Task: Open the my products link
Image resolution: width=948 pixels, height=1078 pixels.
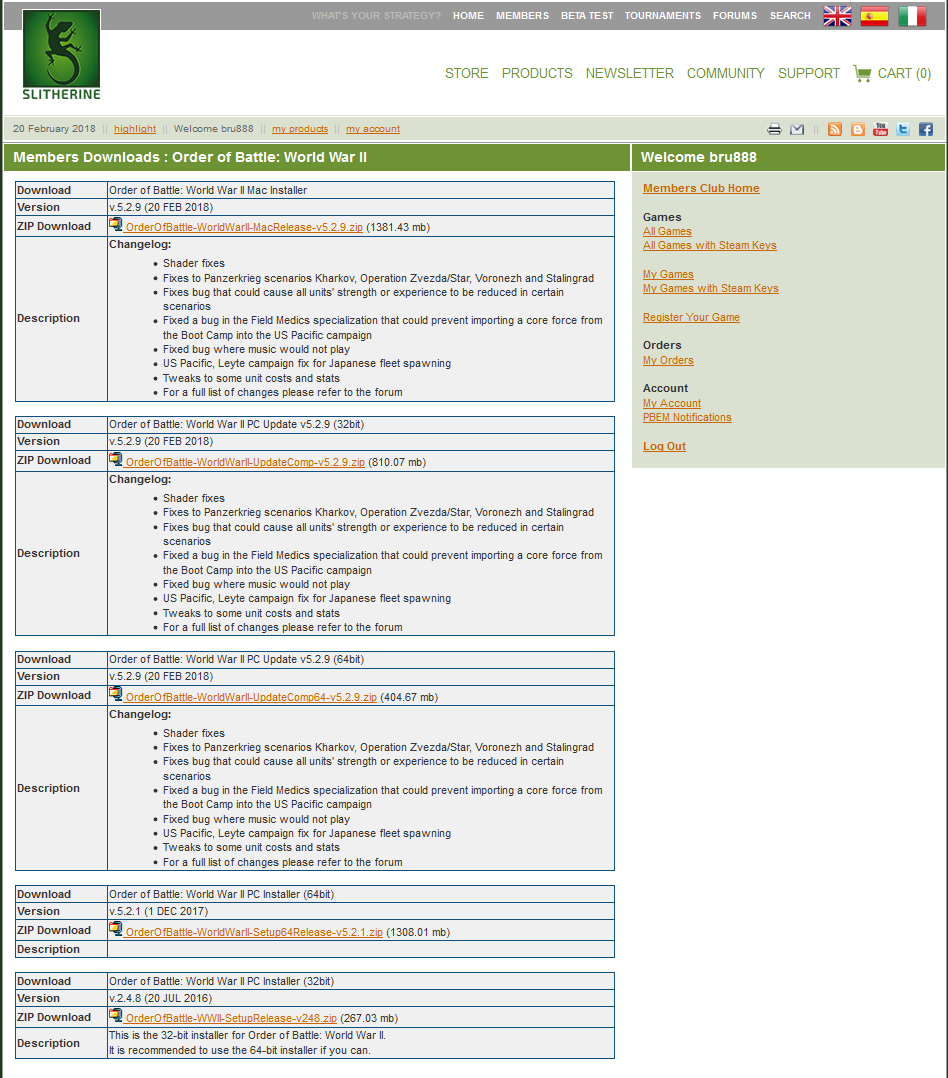Action: click(300, 129)
